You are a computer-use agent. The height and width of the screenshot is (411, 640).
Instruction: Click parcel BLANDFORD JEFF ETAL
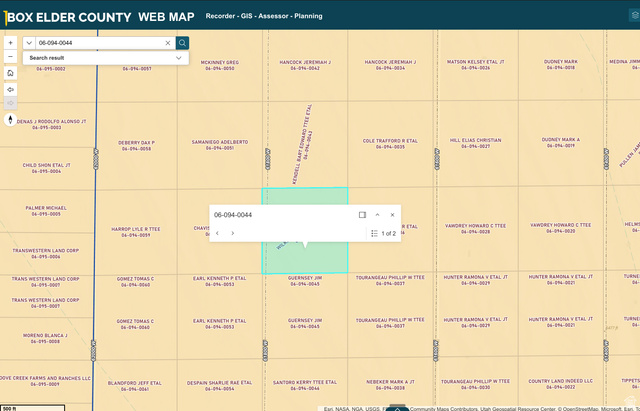coord(135,386)
